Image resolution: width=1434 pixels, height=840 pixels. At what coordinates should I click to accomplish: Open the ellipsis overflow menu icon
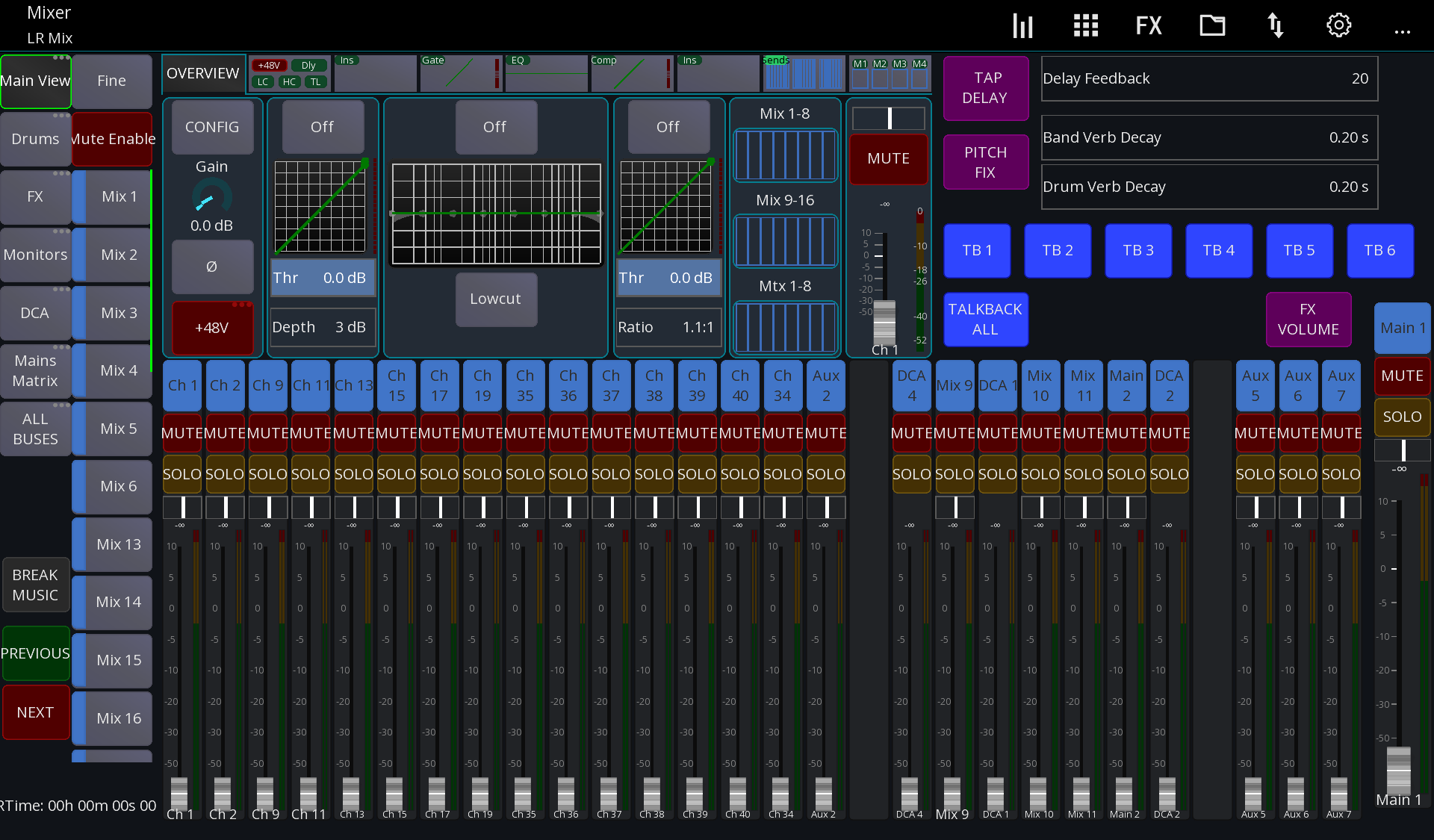point(1403,32)
